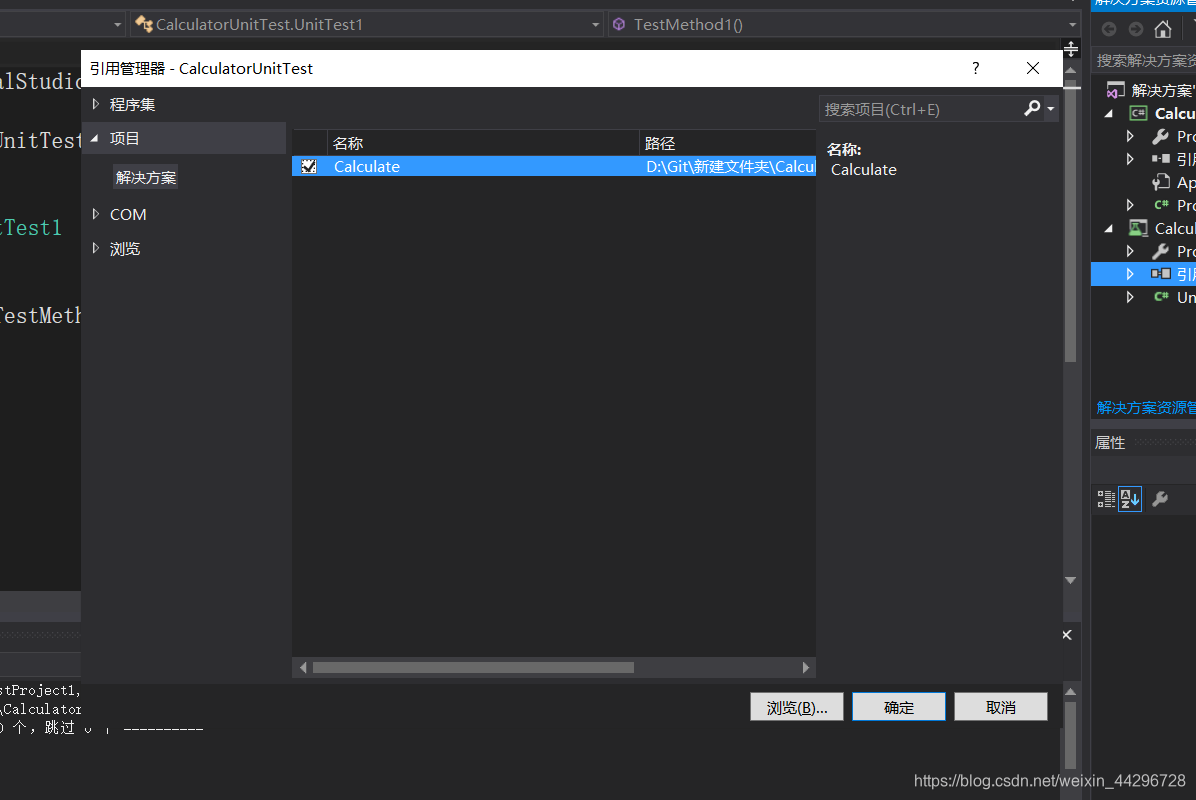Select the 解决方案 root node icon

pos(1115,90)
